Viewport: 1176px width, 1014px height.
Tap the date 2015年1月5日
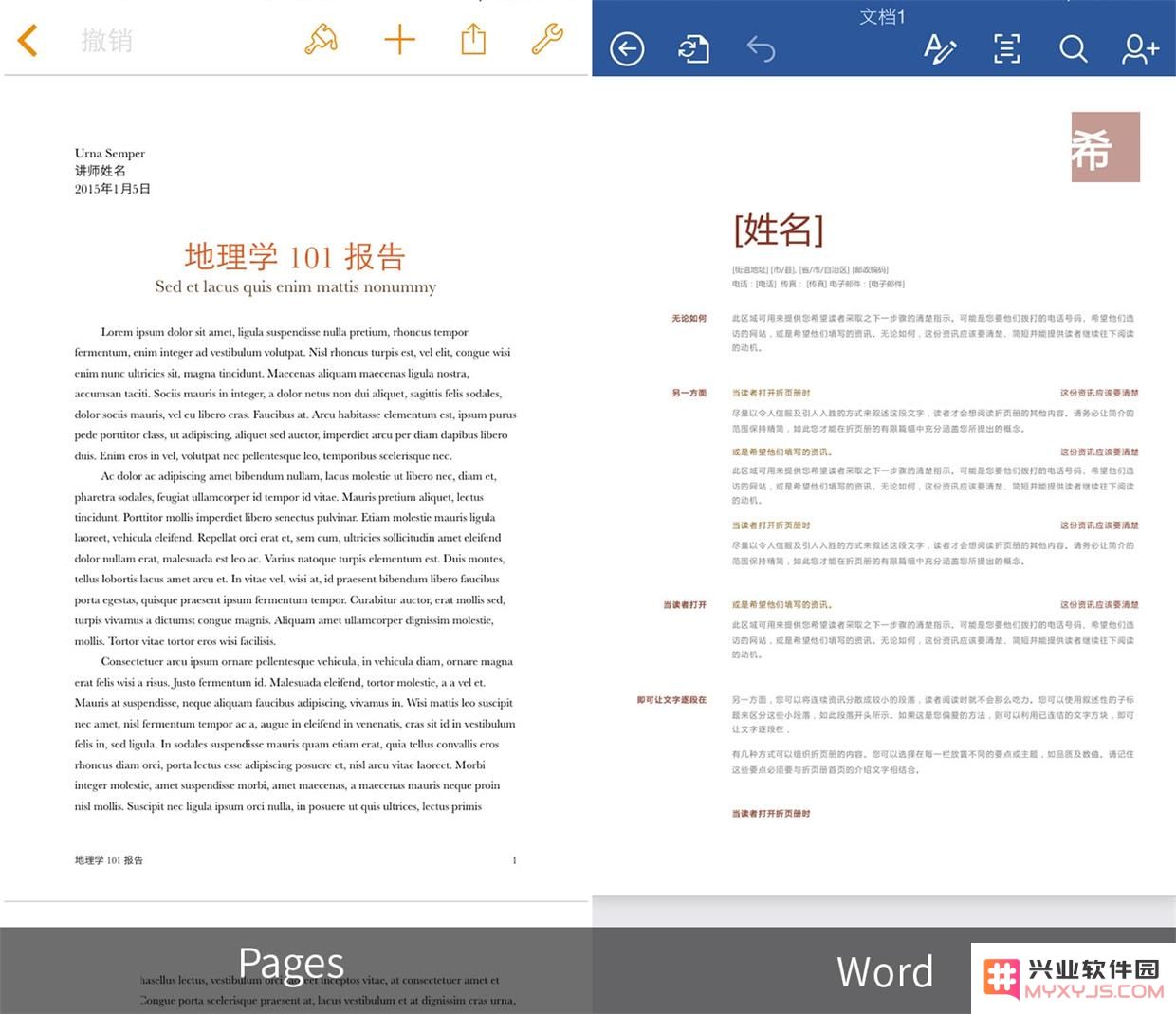[113, 189]
